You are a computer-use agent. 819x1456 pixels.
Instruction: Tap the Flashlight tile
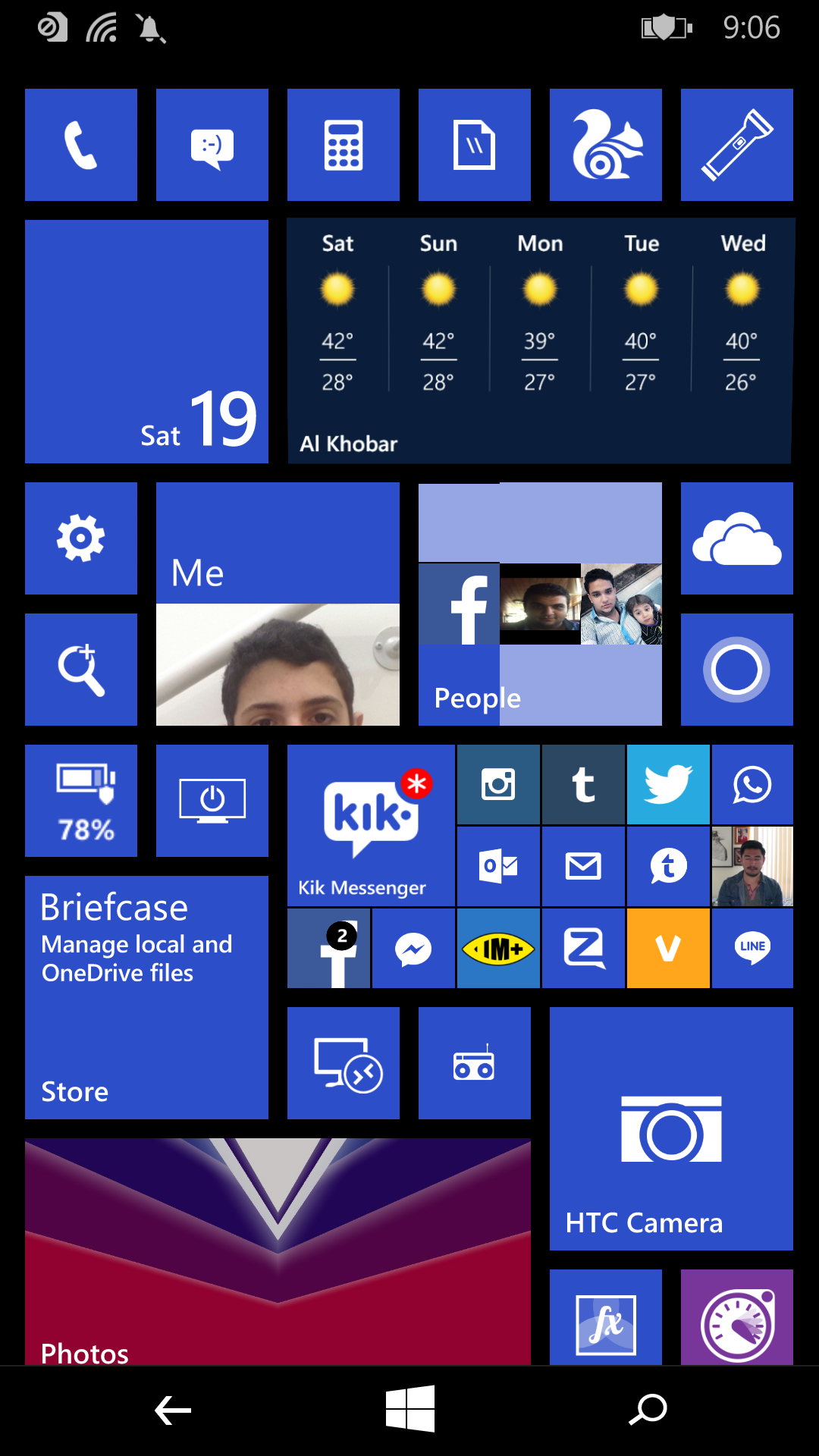click(737, 145)
